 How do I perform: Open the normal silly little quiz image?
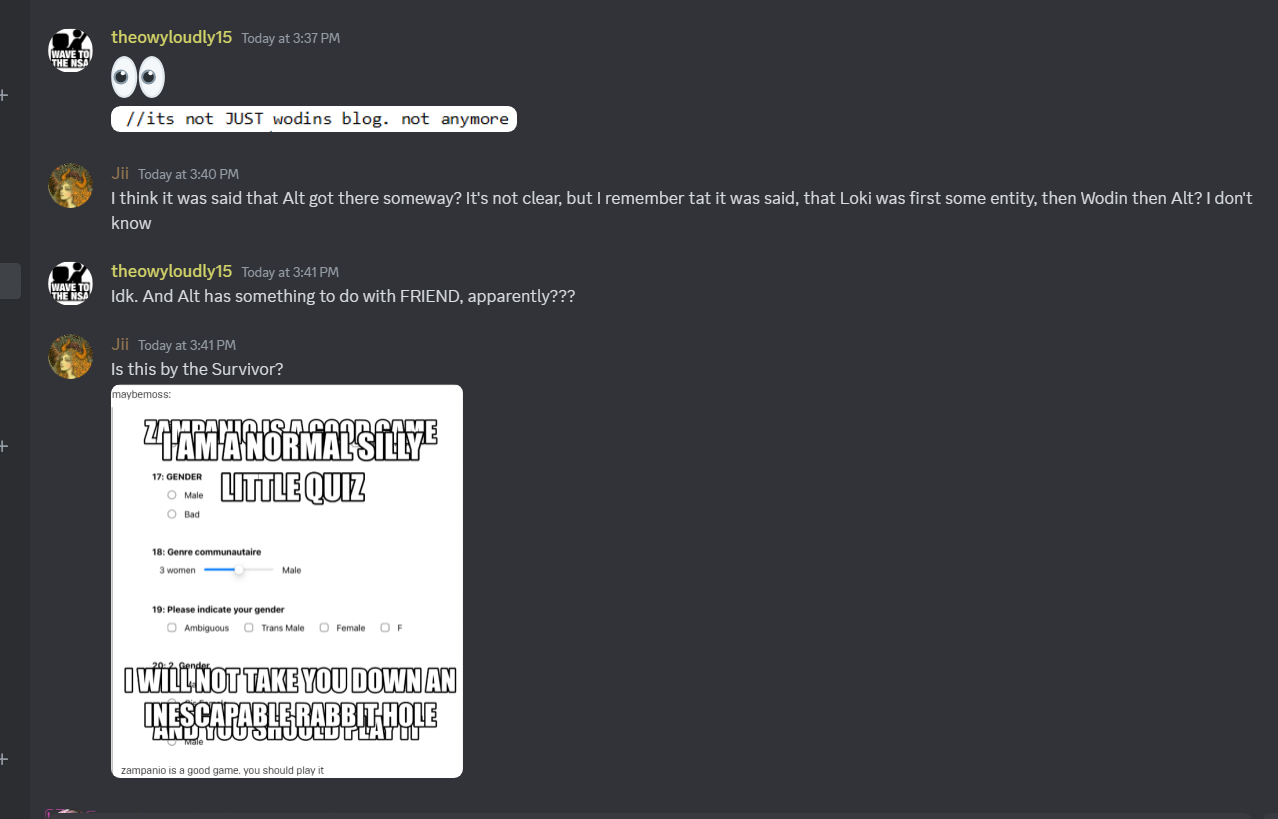tap(287, 581)
